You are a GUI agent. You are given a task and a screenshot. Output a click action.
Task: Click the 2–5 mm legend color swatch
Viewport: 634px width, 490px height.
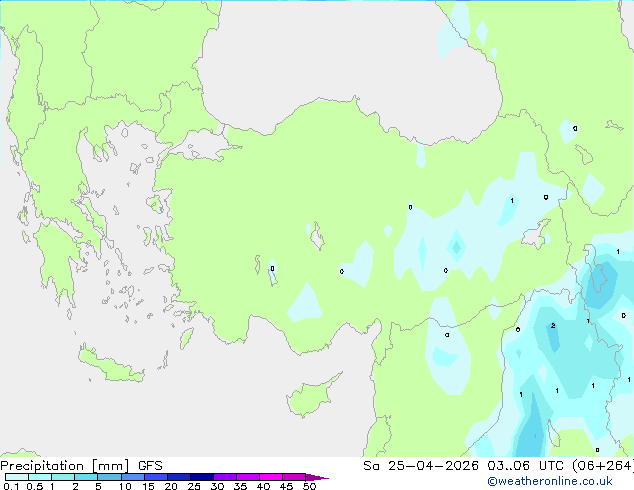point(86,477)
